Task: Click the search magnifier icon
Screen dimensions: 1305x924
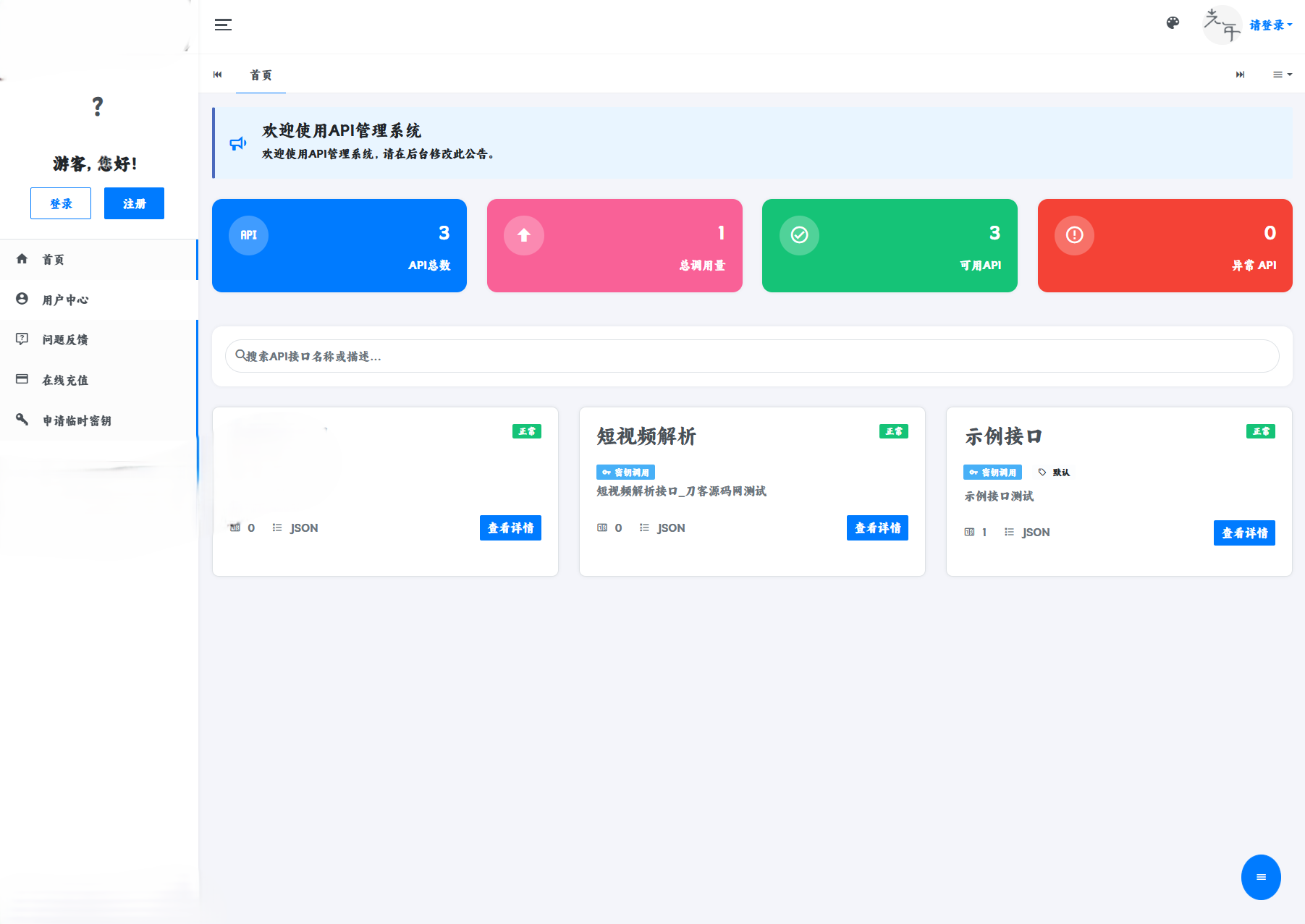Action: click(240, 355)
